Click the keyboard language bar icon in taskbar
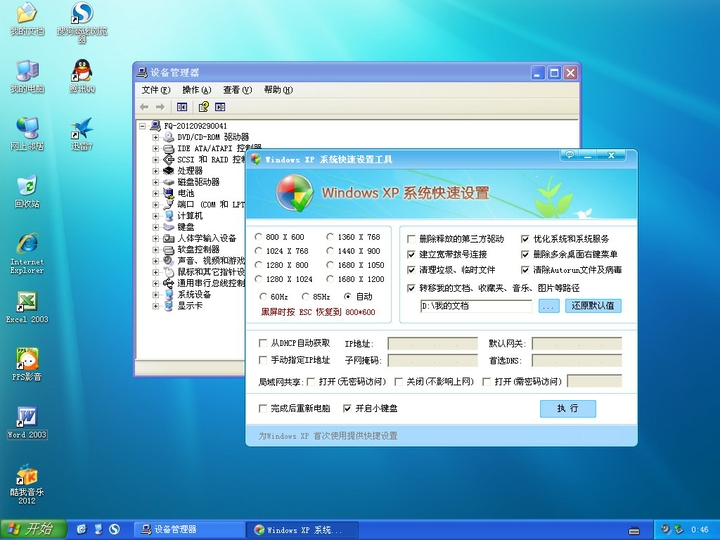The image size is (720, 540). [634, 531]
